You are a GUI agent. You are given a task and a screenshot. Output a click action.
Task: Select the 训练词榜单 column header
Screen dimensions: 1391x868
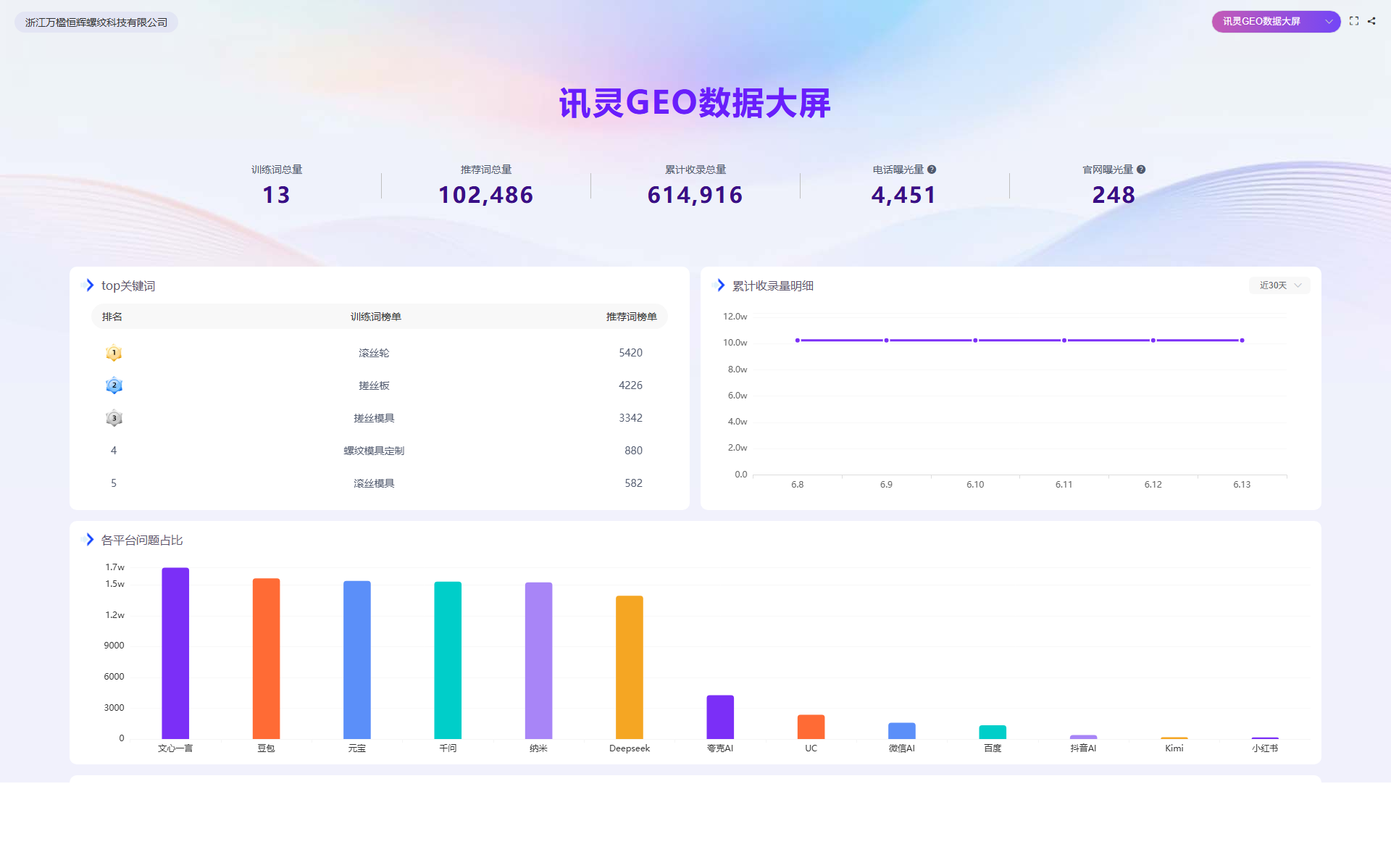click(375, 317)
